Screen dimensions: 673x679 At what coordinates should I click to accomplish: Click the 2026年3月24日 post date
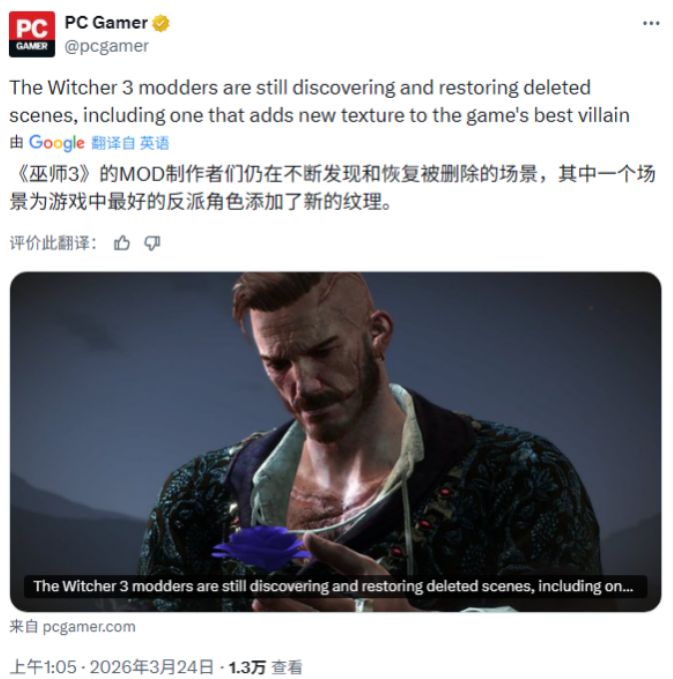[x=152, y=667]
